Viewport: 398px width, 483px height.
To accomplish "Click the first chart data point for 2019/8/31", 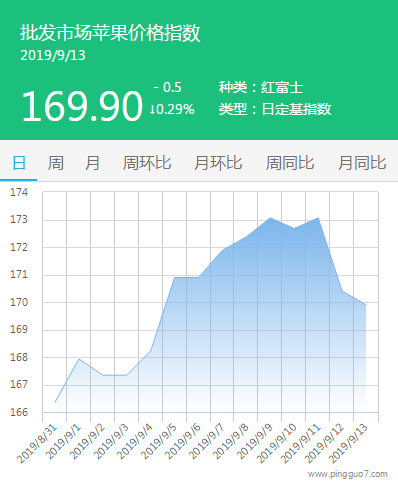I will click(x=55, y=403).
